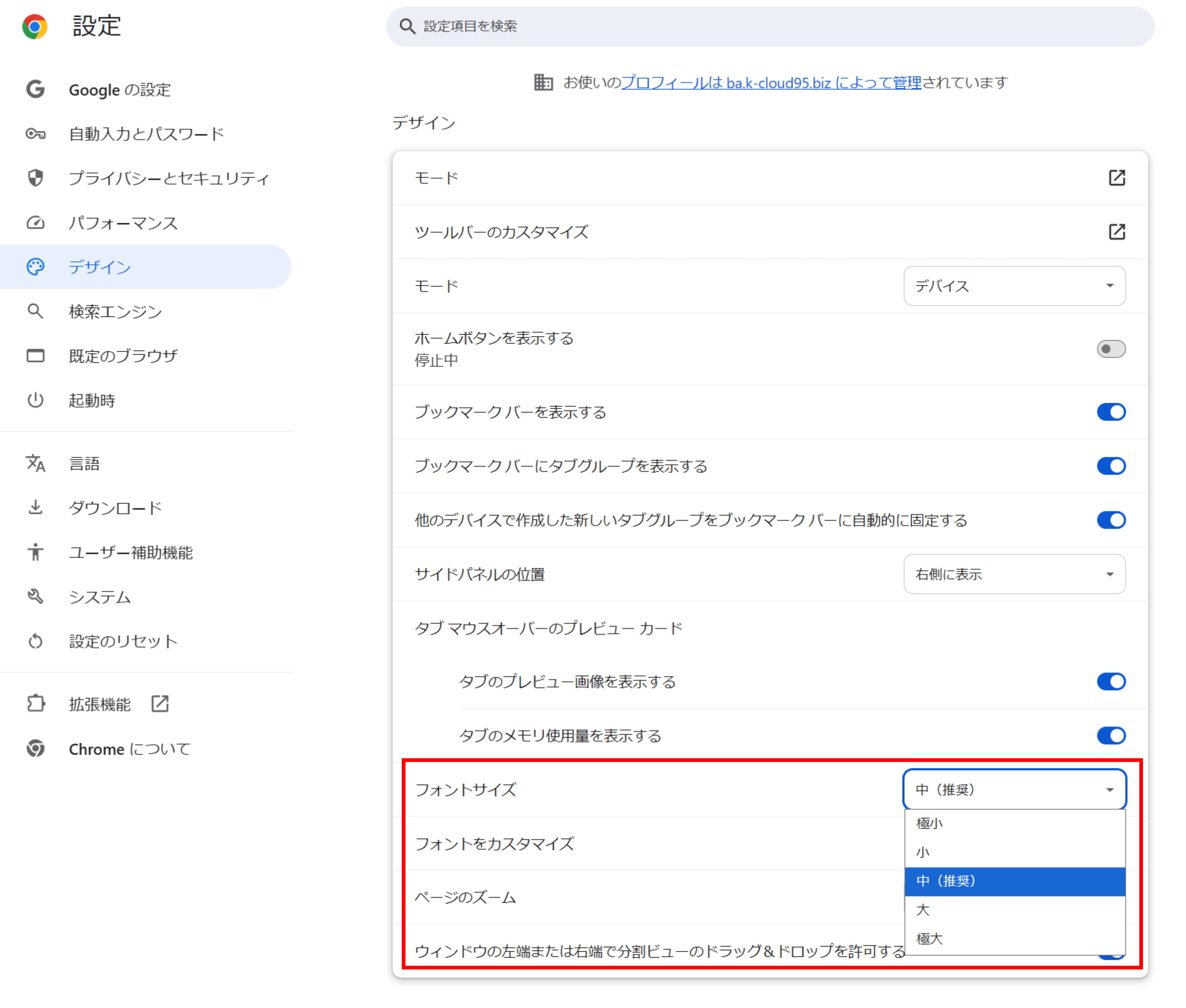Open the モード デバイス dropdown

coord(1014,286)
